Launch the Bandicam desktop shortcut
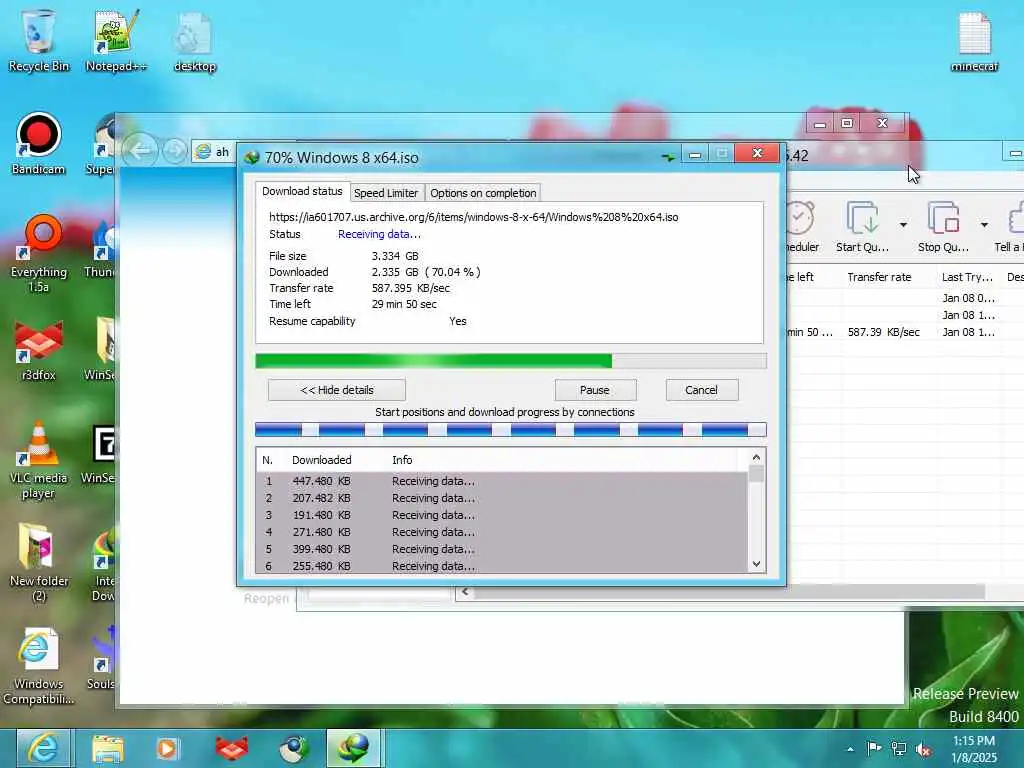Viewport: 1024px width, 768px height. coord(38,144)
